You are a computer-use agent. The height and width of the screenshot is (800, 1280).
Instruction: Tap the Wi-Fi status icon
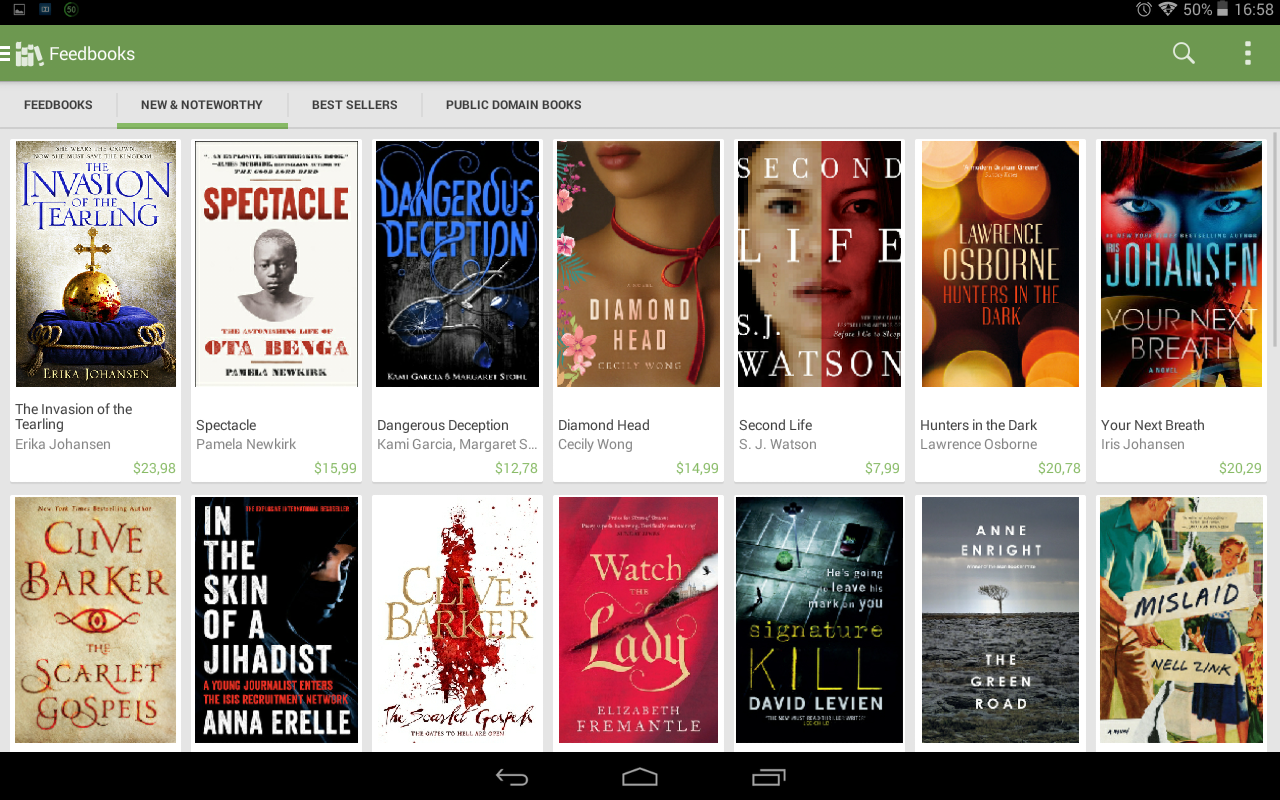point(1168,10)
